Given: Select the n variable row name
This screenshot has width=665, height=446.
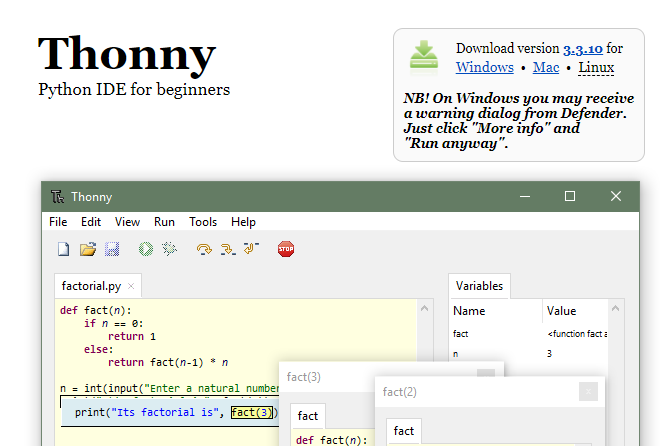Looking at the screenshot, I should [455, 354].
